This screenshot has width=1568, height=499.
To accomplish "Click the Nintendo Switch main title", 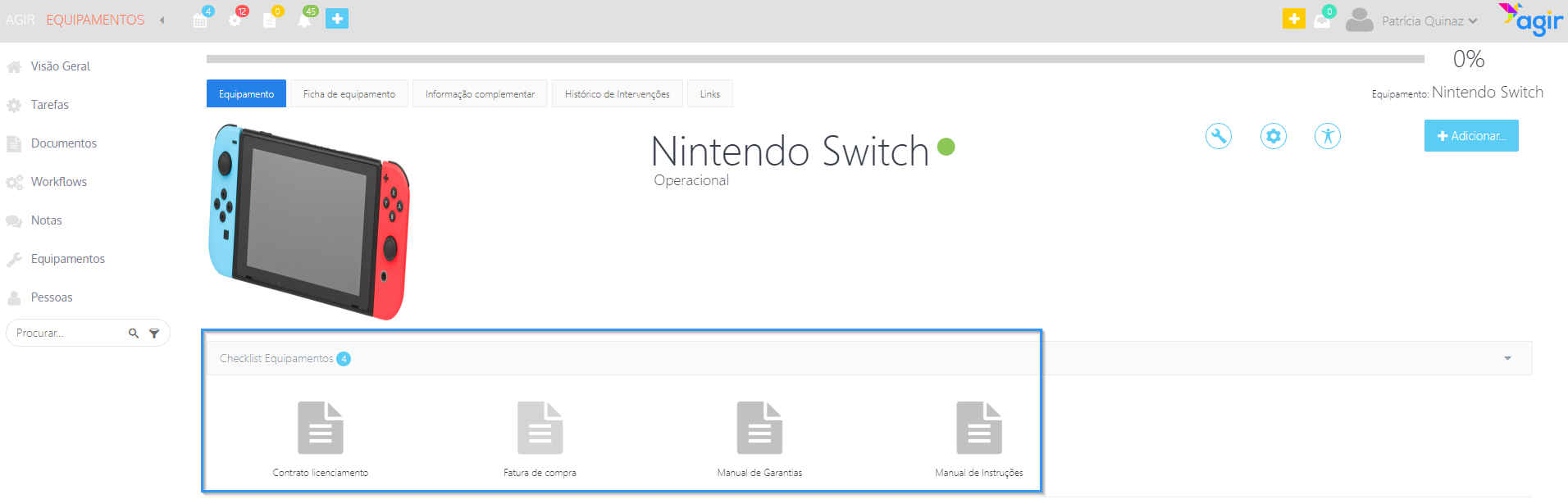I will pos(790,151).
